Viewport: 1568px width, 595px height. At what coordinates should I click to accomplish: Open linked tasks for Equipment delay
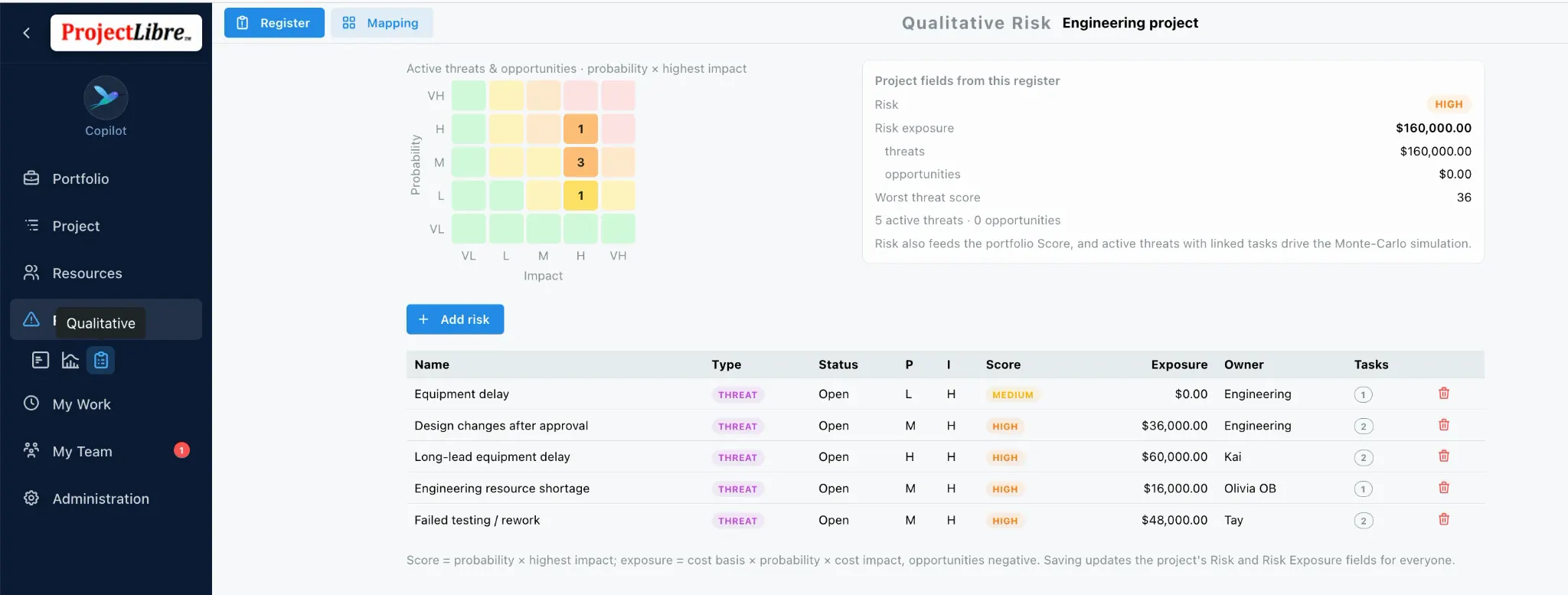pyautogui.click(x=1363, y=395)
